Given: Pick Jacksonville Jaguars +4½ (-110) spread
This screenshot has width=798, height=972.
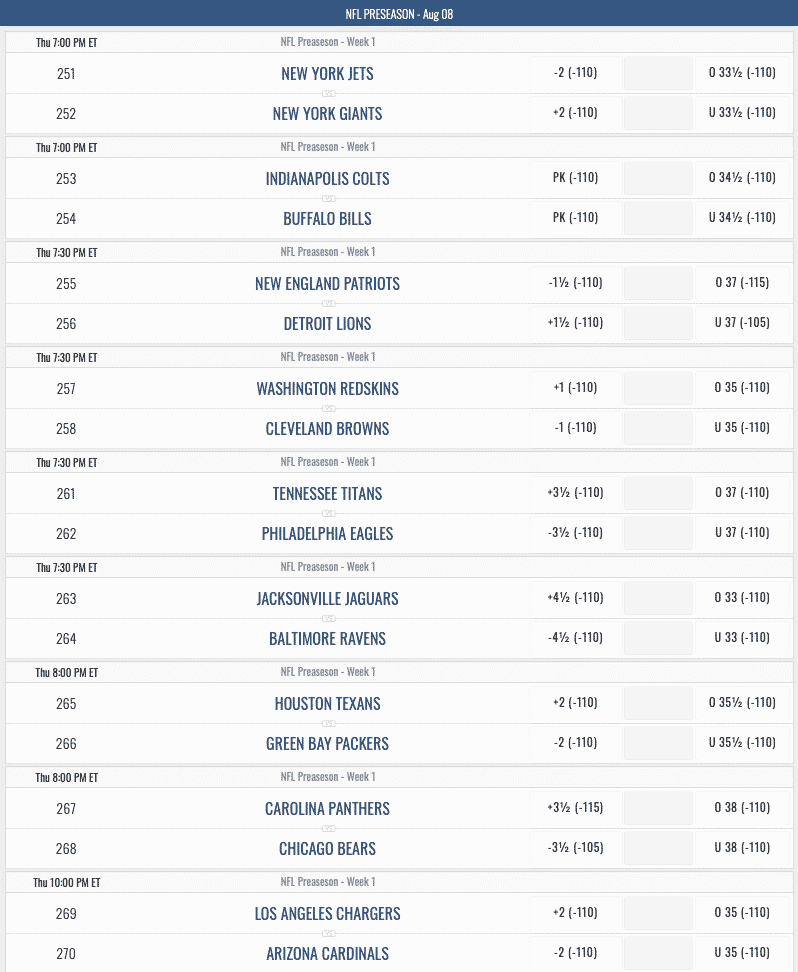Looking at the screenshot, I should (575, 598).
